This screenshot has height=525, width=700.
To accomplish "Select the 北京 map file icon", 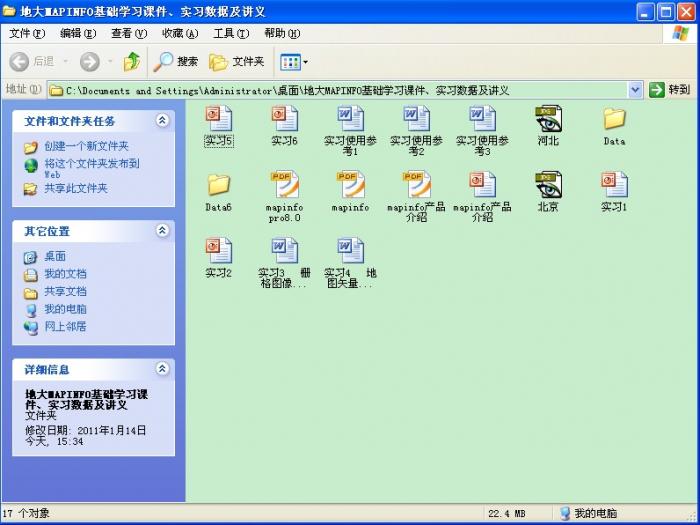I will click(x=548, y=186).
